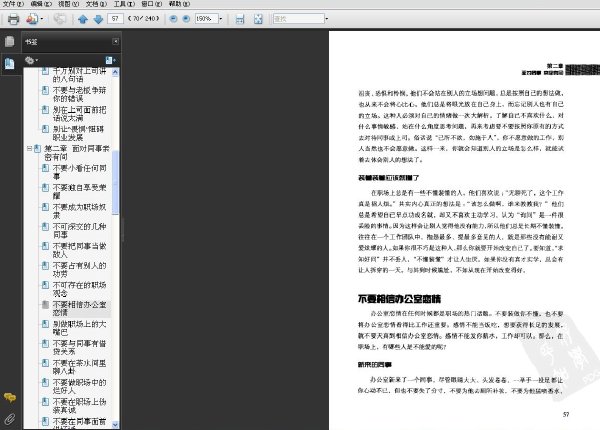Viewport: 600px width, 430px height.
Task: Click bookmark icon beside 不可深交的几种同事
Action: point(45,226)
